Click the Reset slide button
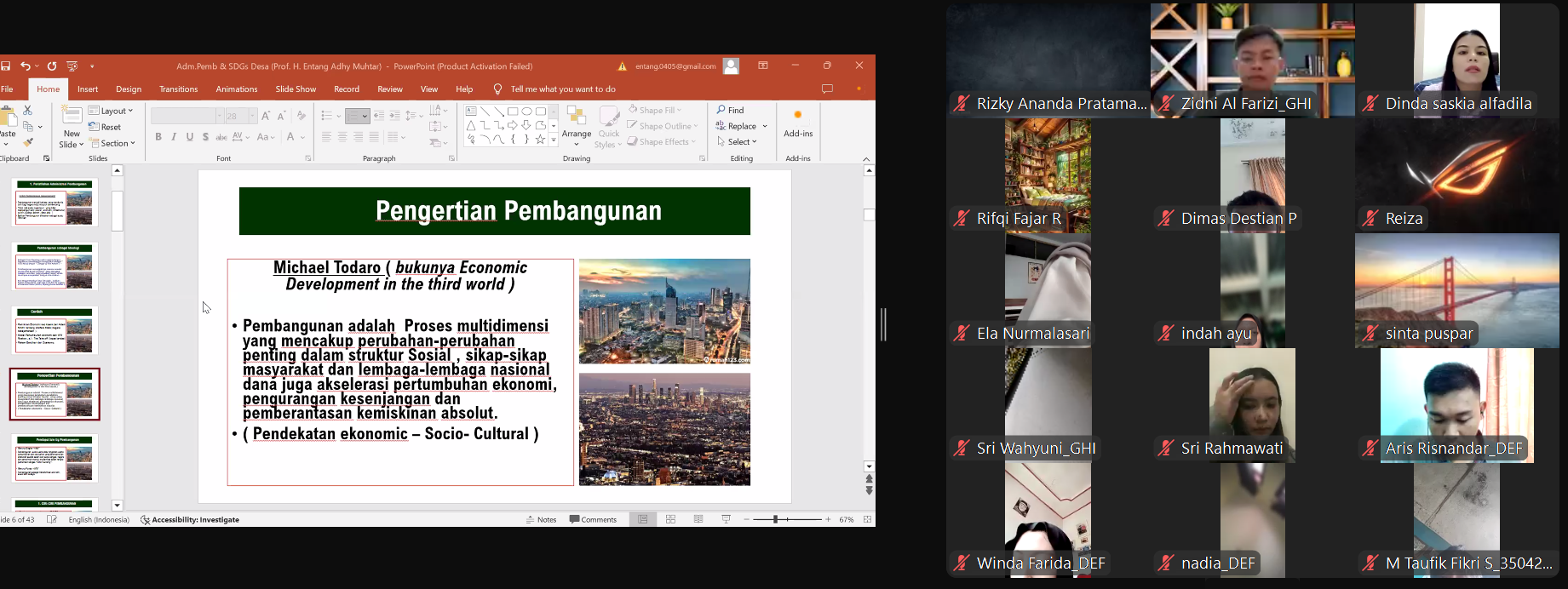 tap(106, 127)
